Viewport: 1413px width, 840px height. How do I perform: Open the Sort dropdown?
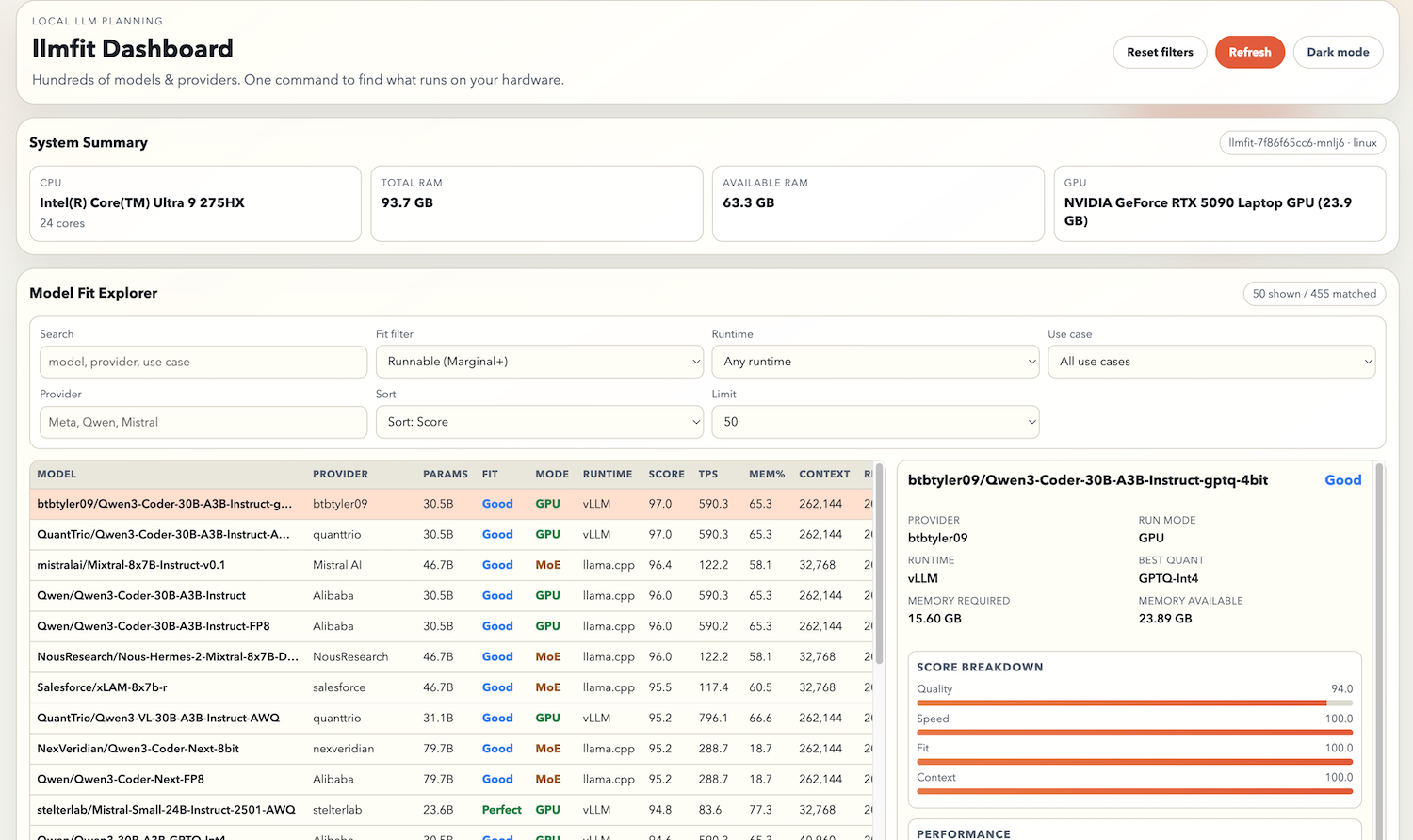point(539,422)
